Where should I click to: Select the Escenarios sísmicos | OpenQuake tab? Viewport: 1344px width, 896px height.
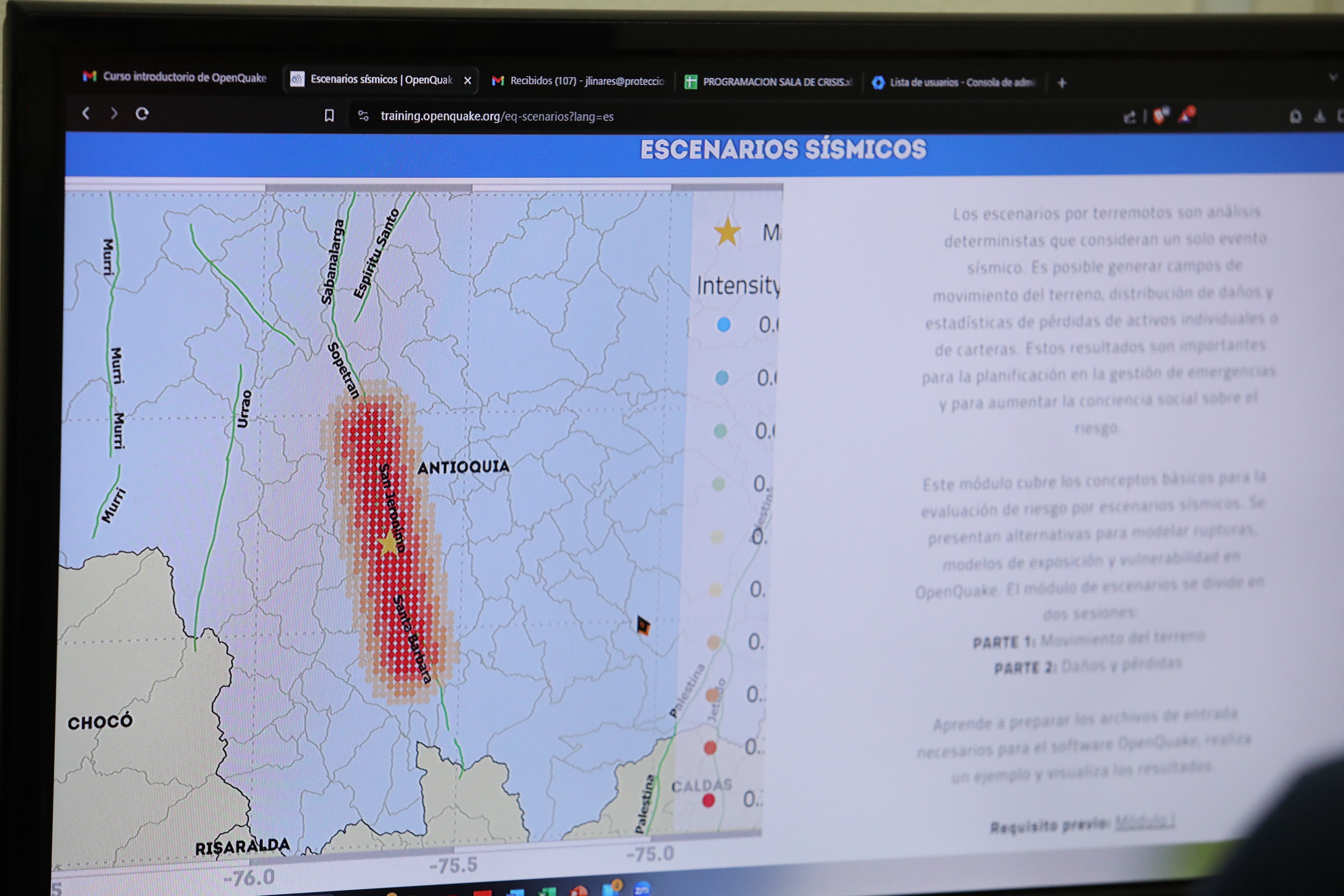[x=380, y=79]
